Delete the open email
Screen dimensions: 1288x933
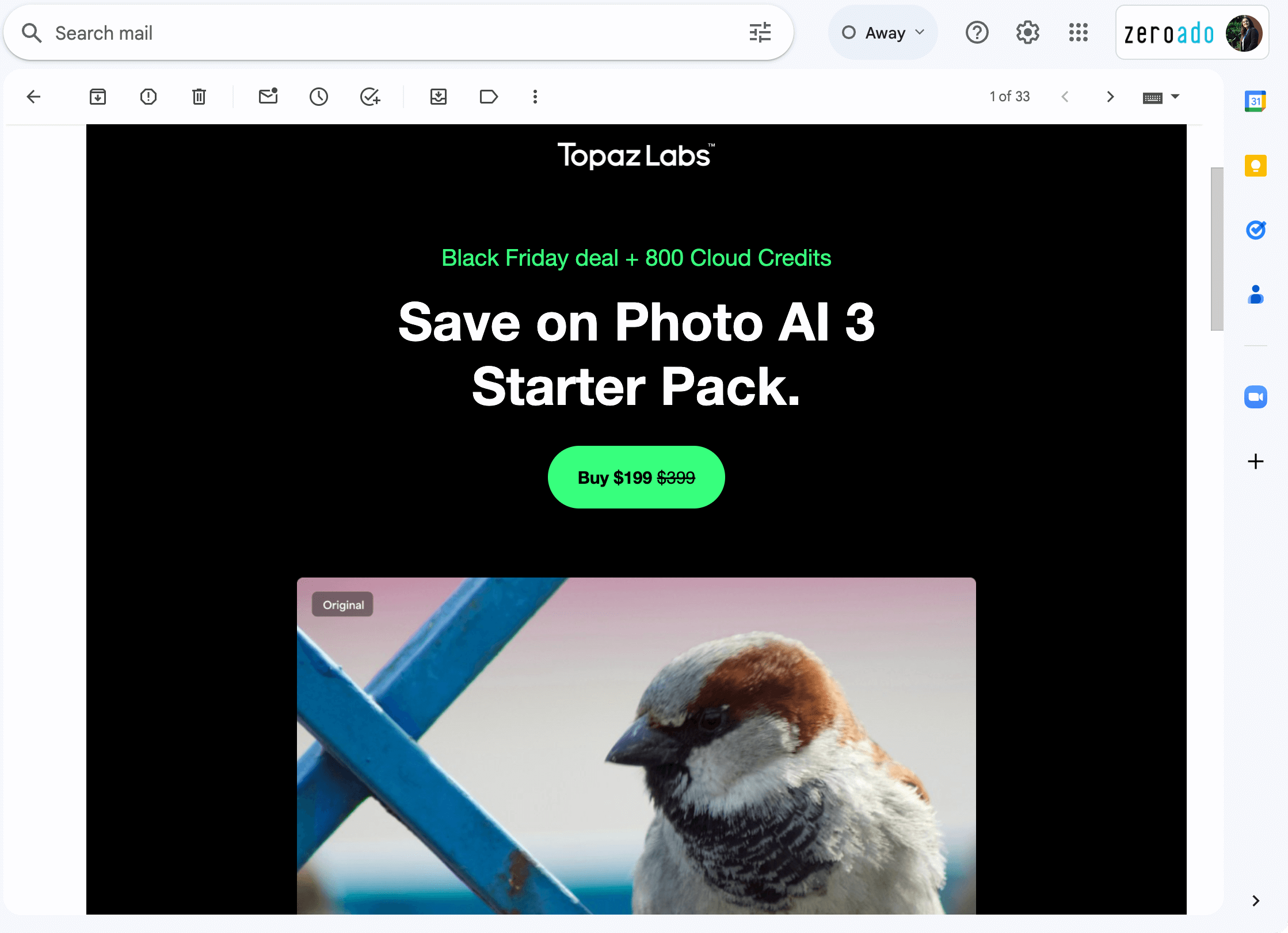199,97
